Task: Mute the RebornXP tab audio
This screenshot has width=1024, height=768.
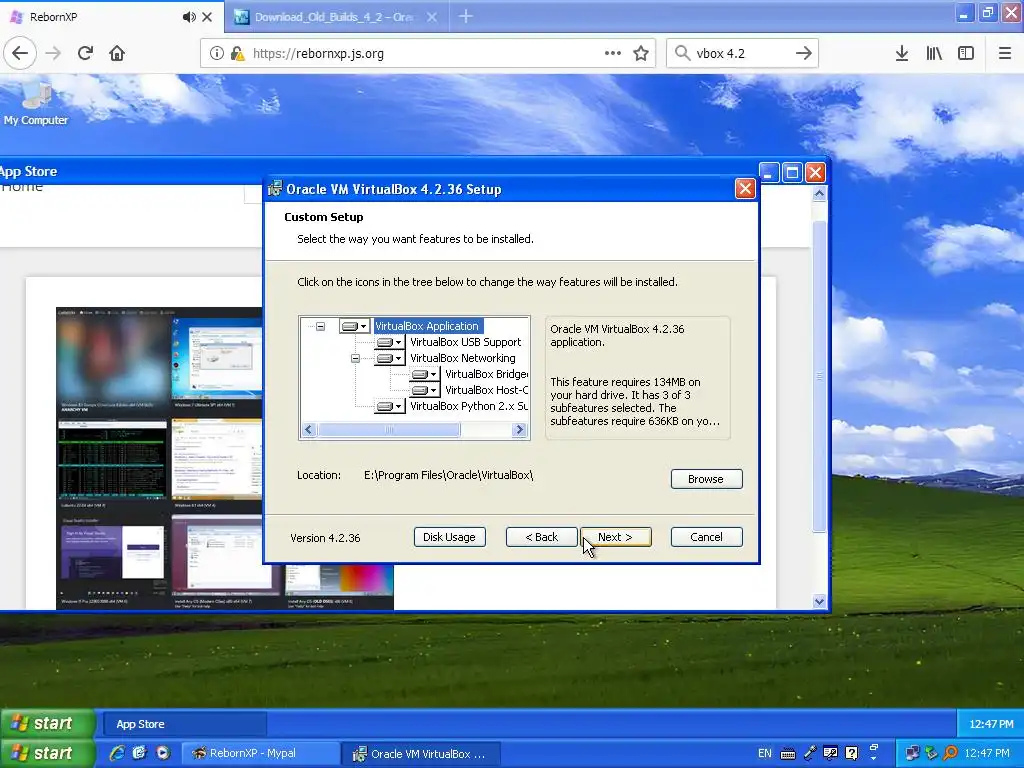Action: 189,17
